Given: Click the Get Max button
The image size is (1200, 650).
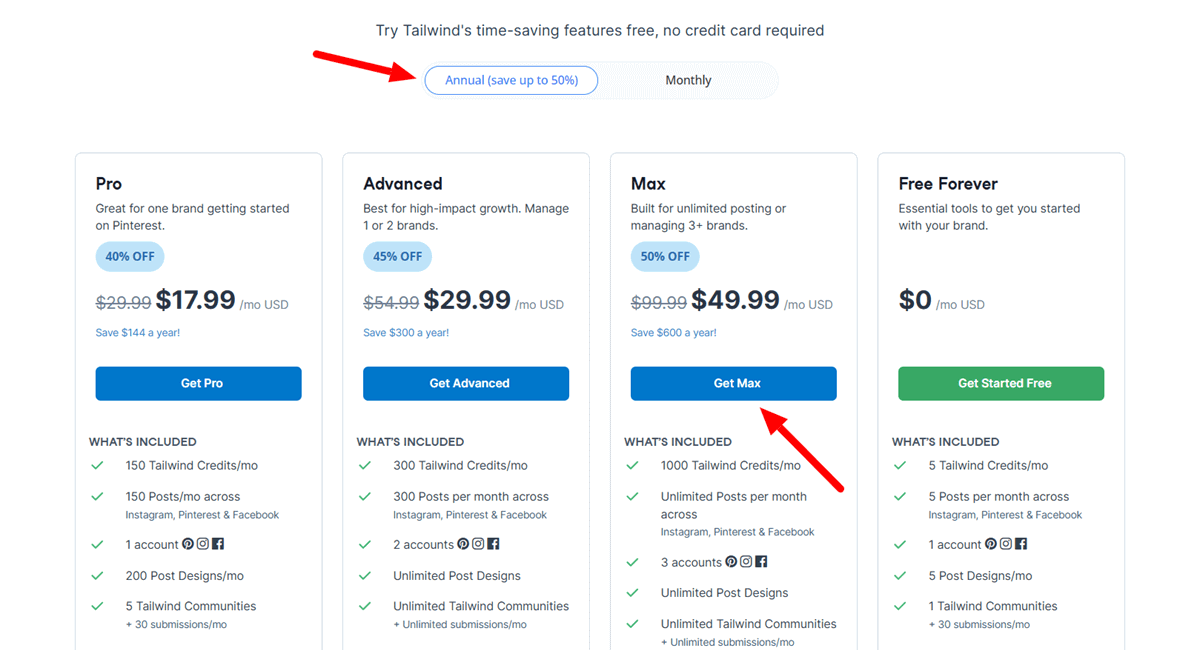Looking at the screenshot, I should (x=733, y=383).
